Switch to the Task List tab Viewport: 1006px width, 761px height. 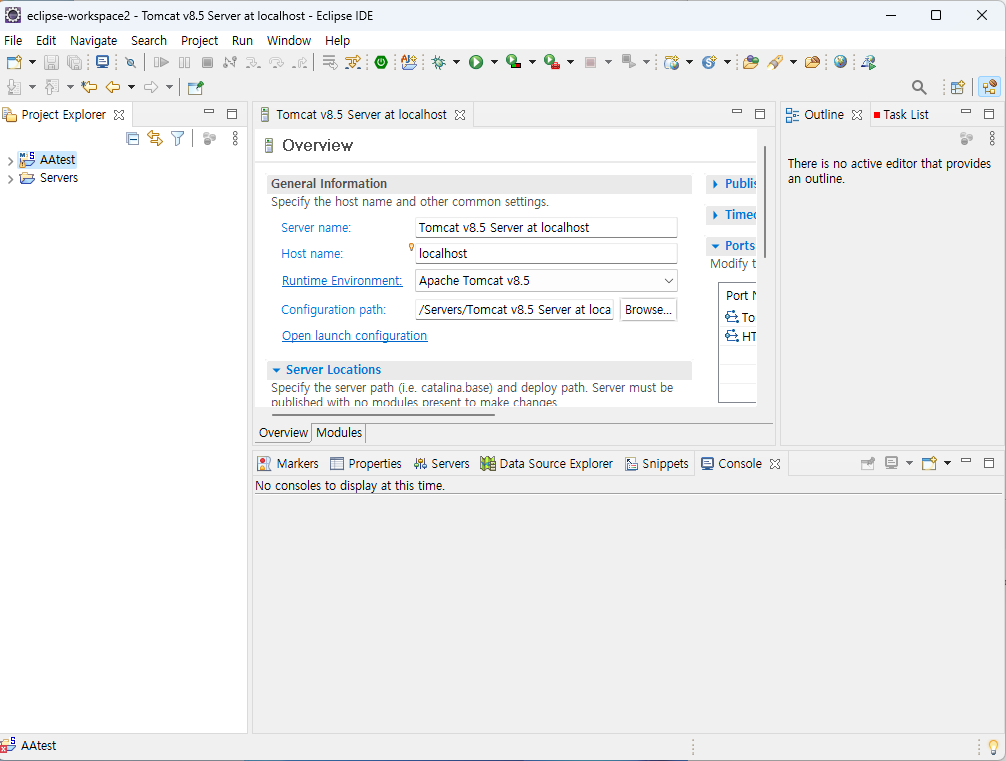pyautogui.click(x=901, y=115)
